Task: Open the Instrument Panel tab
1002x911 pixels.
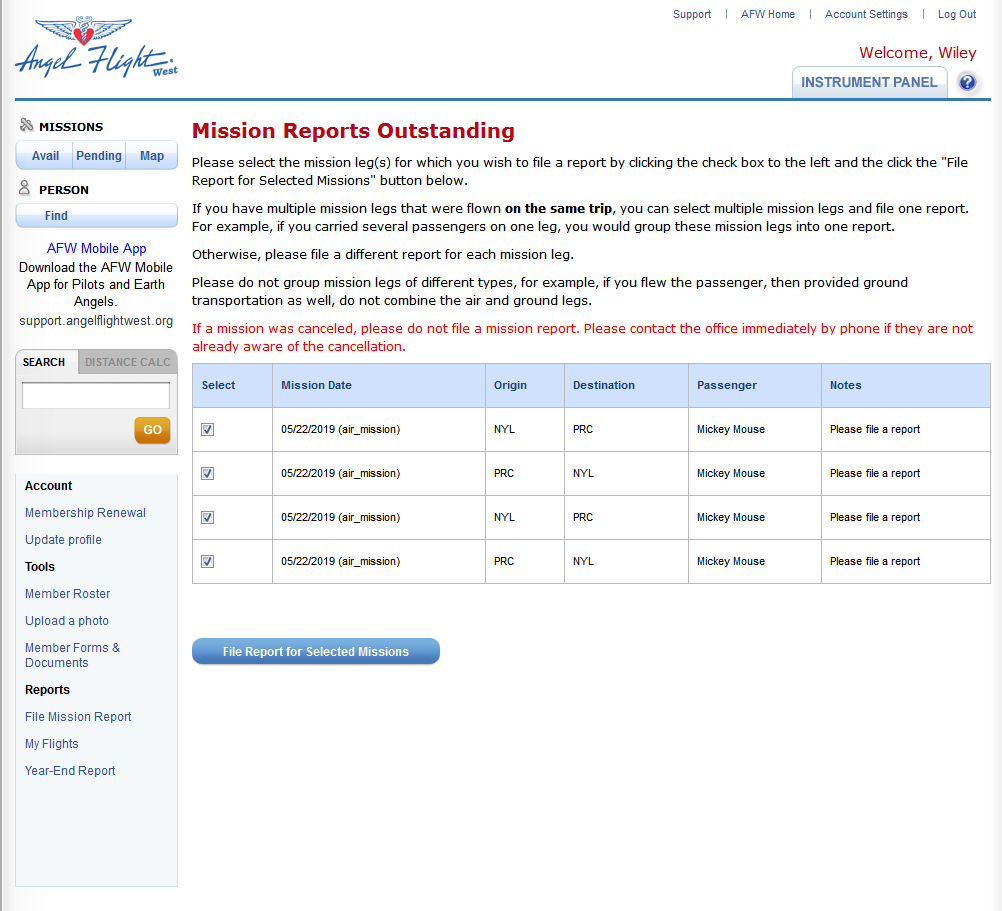Action: (869, 82)
